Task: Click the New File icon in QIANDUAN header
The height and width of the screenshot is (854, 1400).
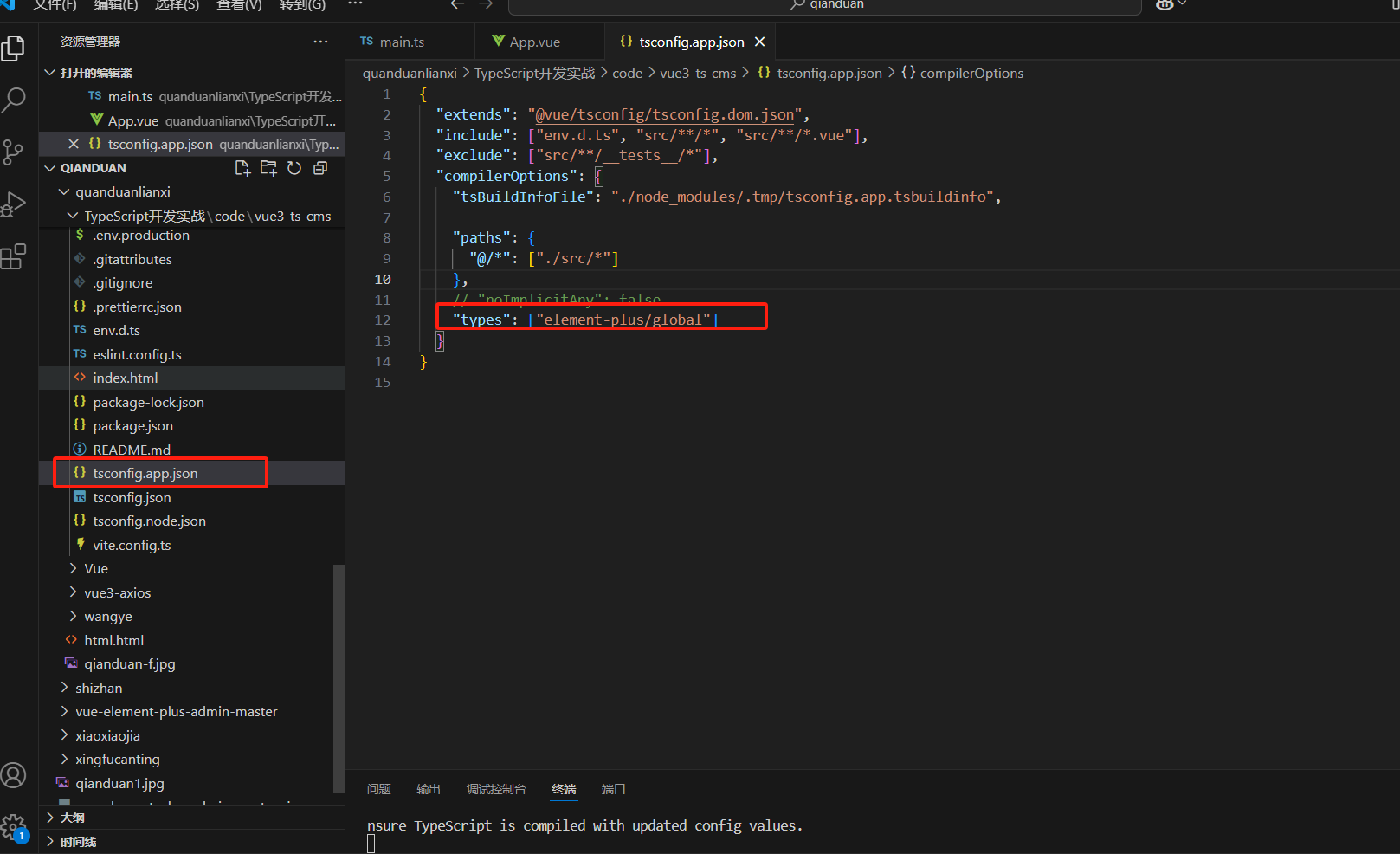Action: pos(242,168)
